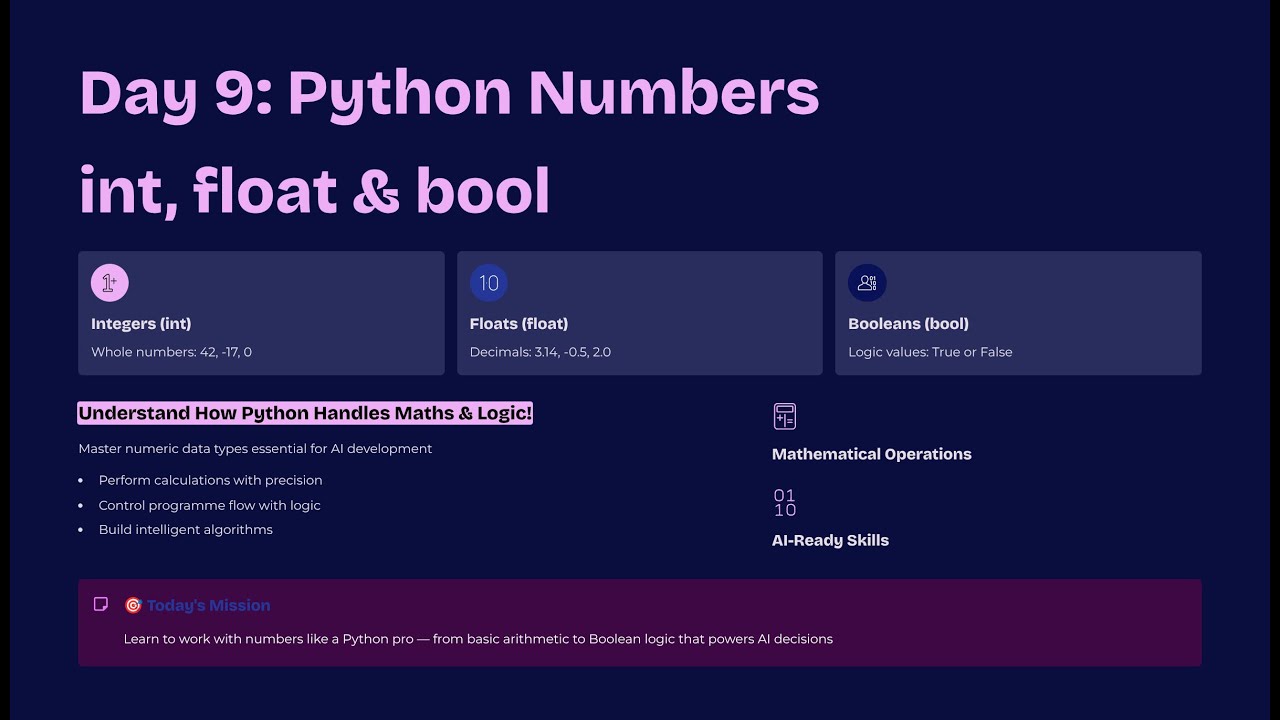Click the target emoji before Today's Mission
Image resolution: width=1280 pixels, height=720 pixels.
(133, 605)
